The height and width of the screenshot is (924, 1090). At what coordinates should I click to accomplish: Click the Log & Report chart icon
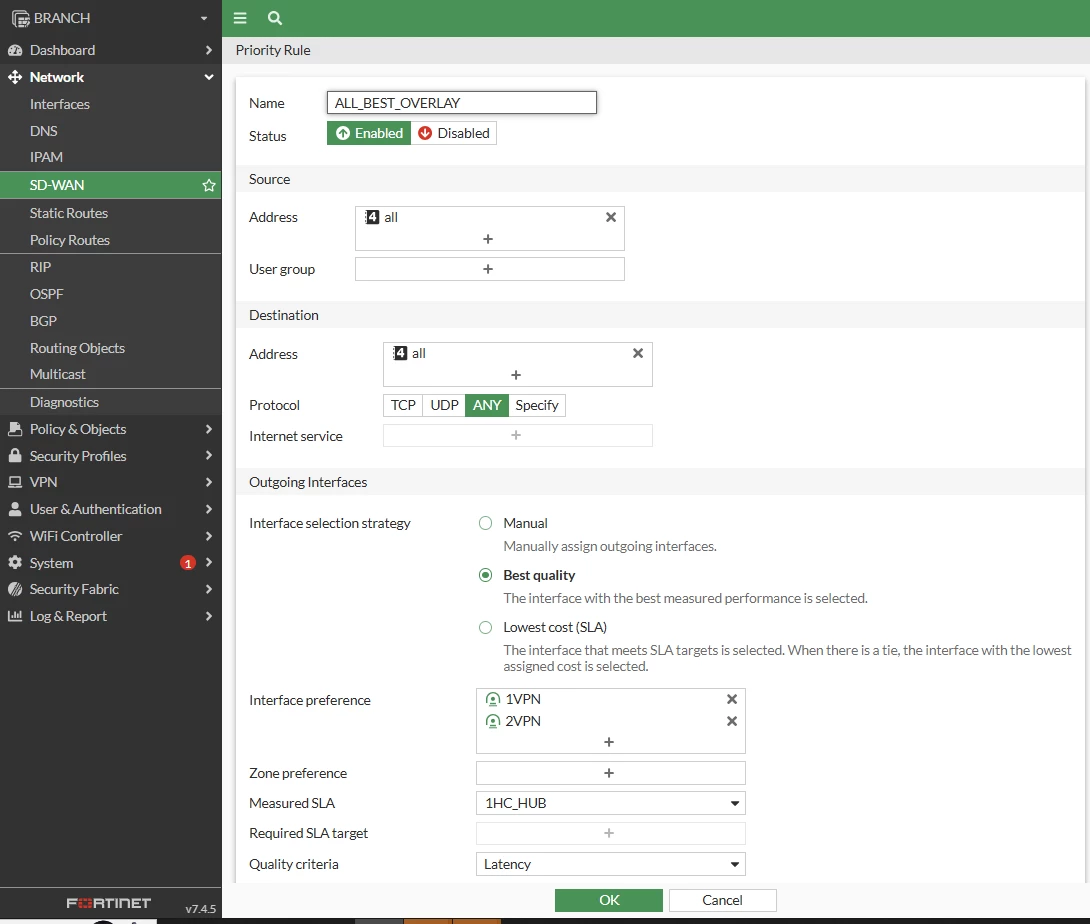pyautogui.click(x=15, y=616)
